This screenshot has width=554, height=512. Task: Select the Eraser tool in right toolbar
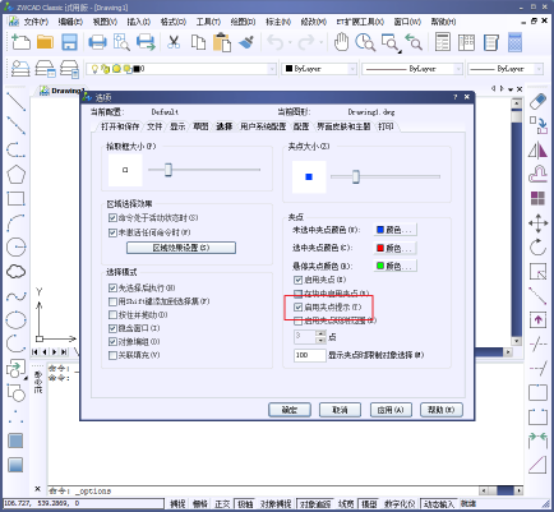[538, 101]
